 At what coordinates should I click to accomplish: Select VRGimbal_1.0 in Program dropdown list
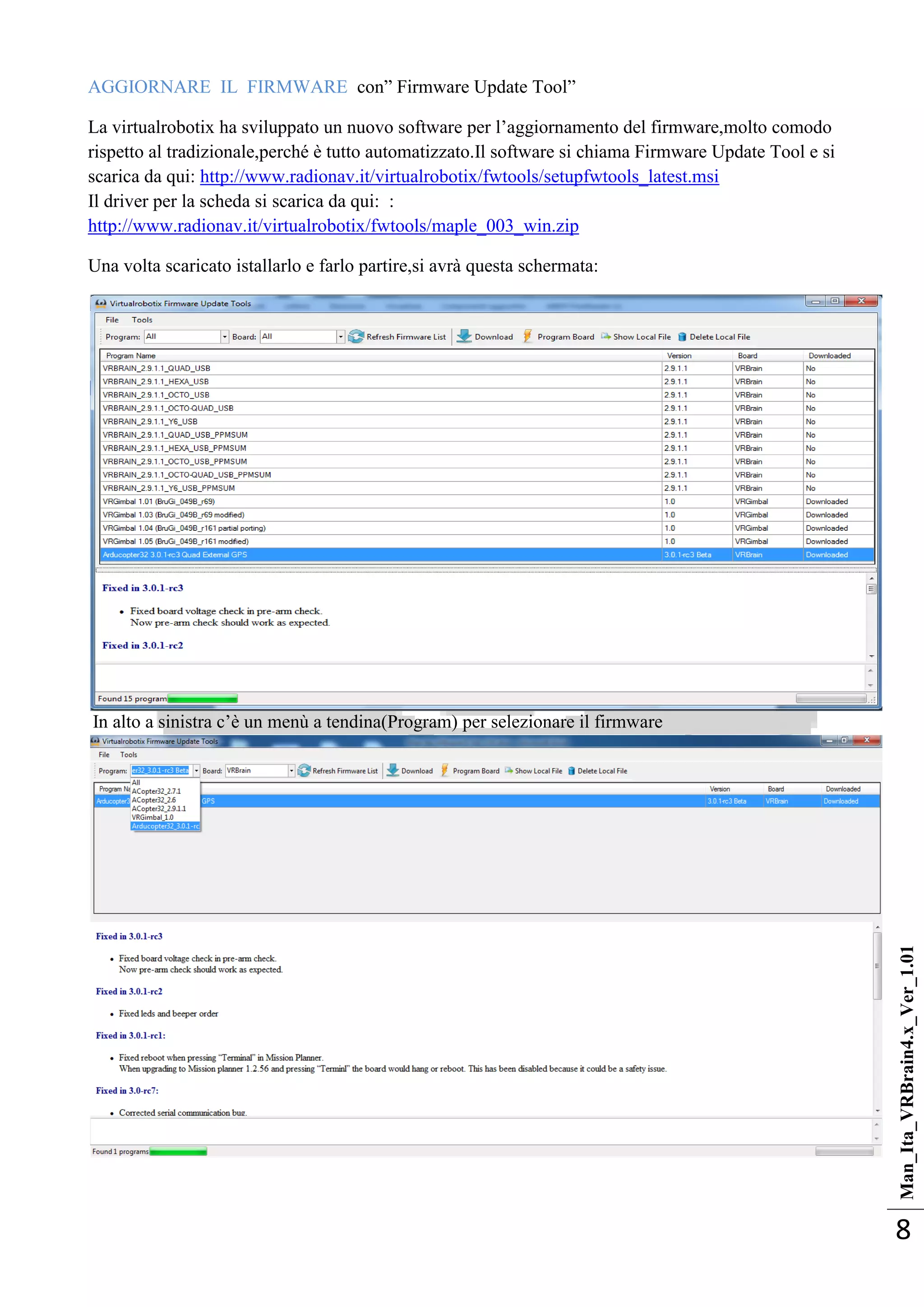pyautogui.click(x=165, y=817)
